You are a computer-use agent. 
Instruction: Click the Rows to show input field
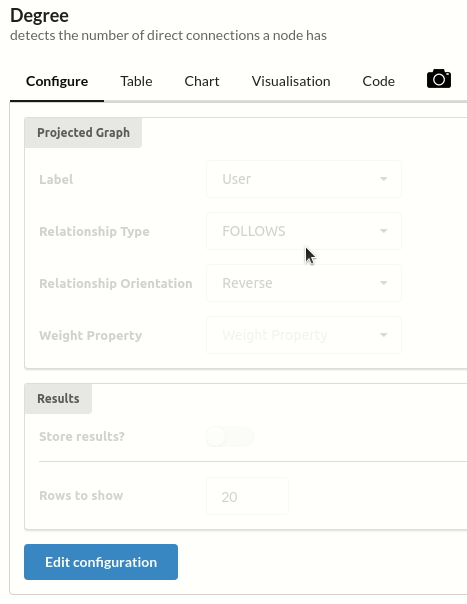point(247,496)
